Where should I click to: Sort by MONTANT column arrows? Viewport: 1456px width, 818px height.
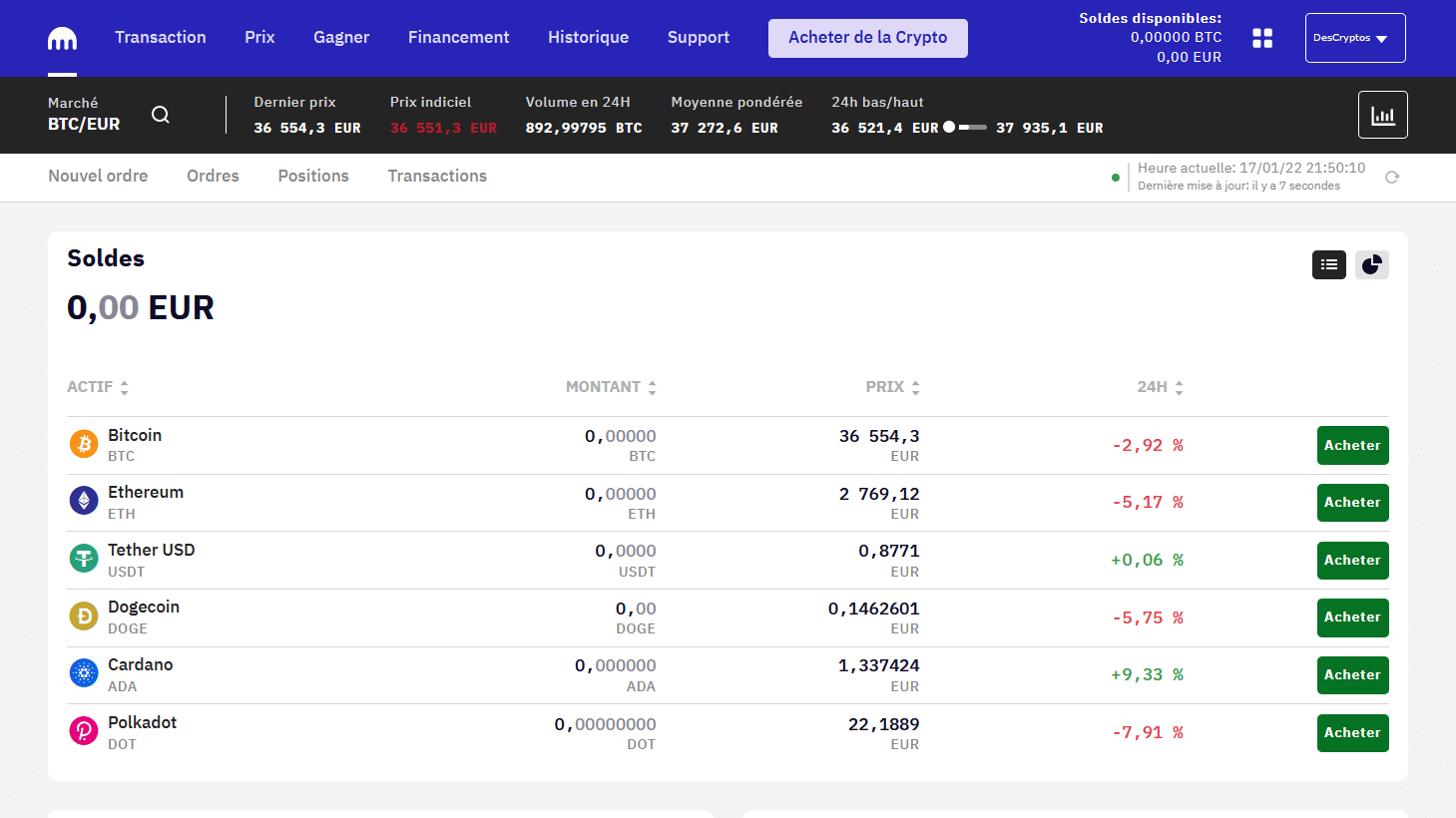tap(652, 388)
